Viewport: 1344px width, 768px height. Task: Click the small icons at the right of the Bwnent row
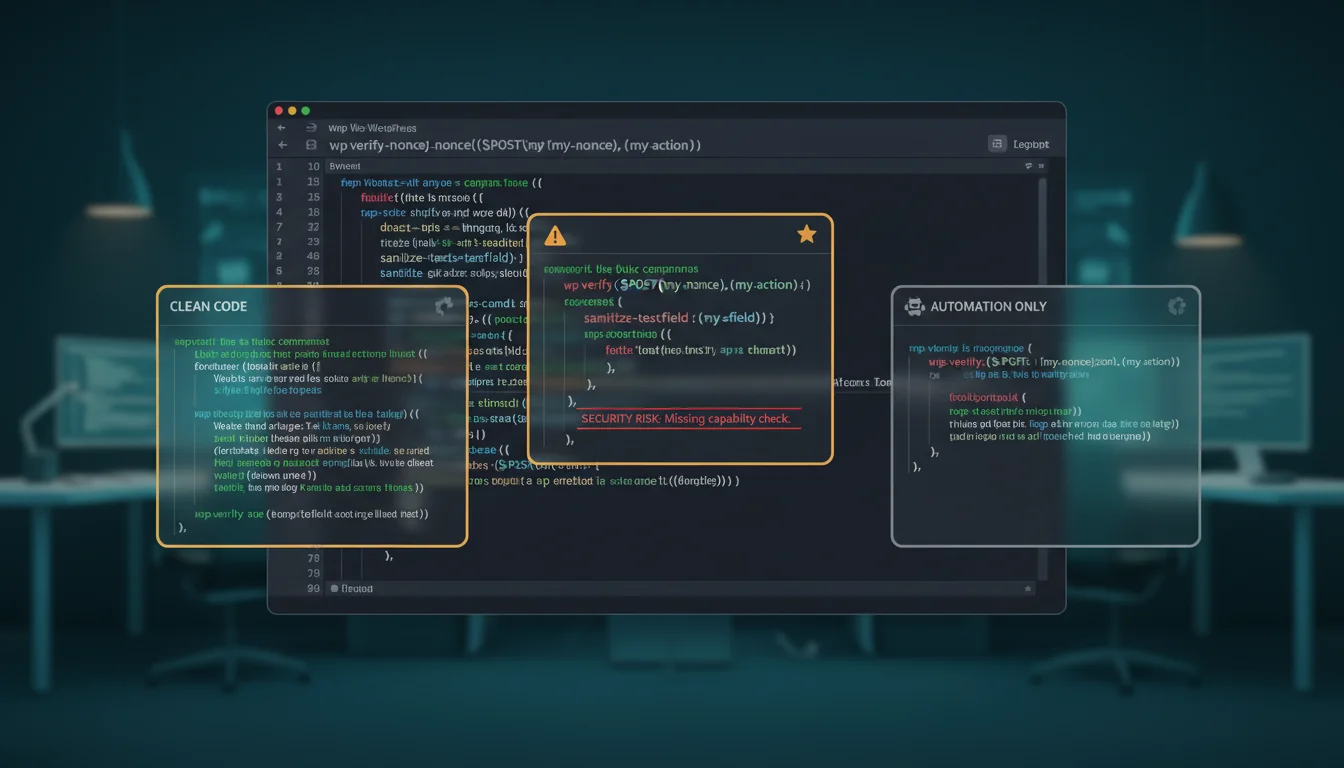[x=1034, y=166]
